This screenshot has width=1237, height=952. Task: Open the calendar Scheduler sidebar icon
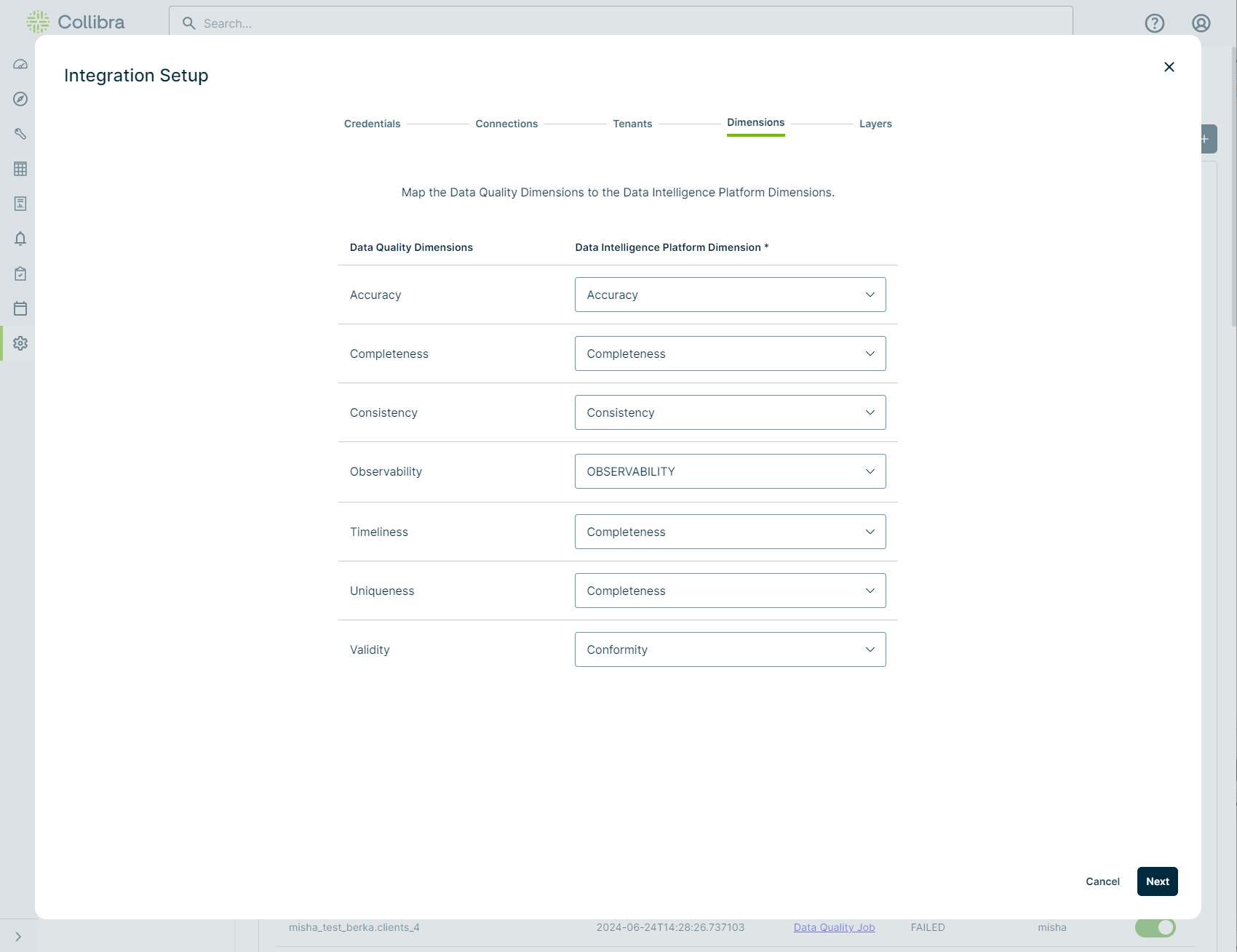20,308
